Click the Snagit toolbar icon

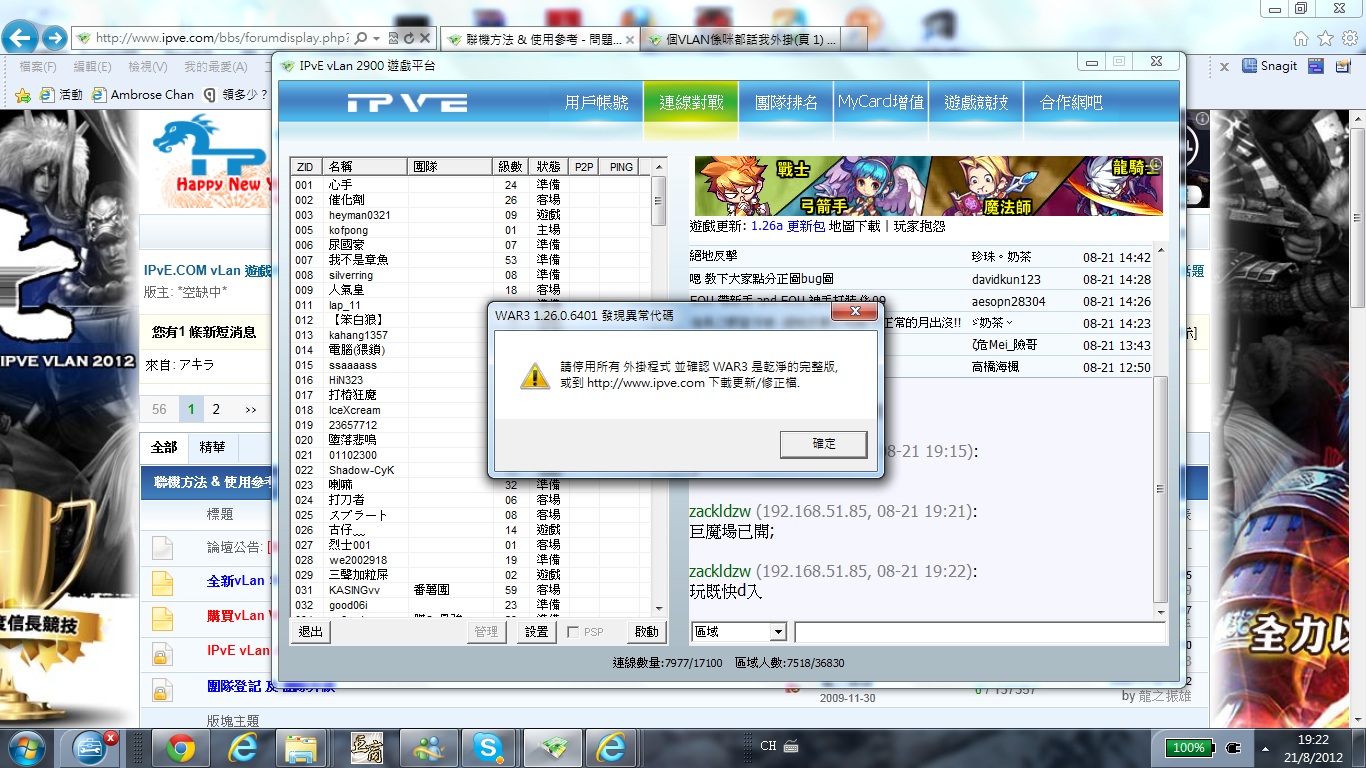pyautogui.click(x=1270, y=66)
